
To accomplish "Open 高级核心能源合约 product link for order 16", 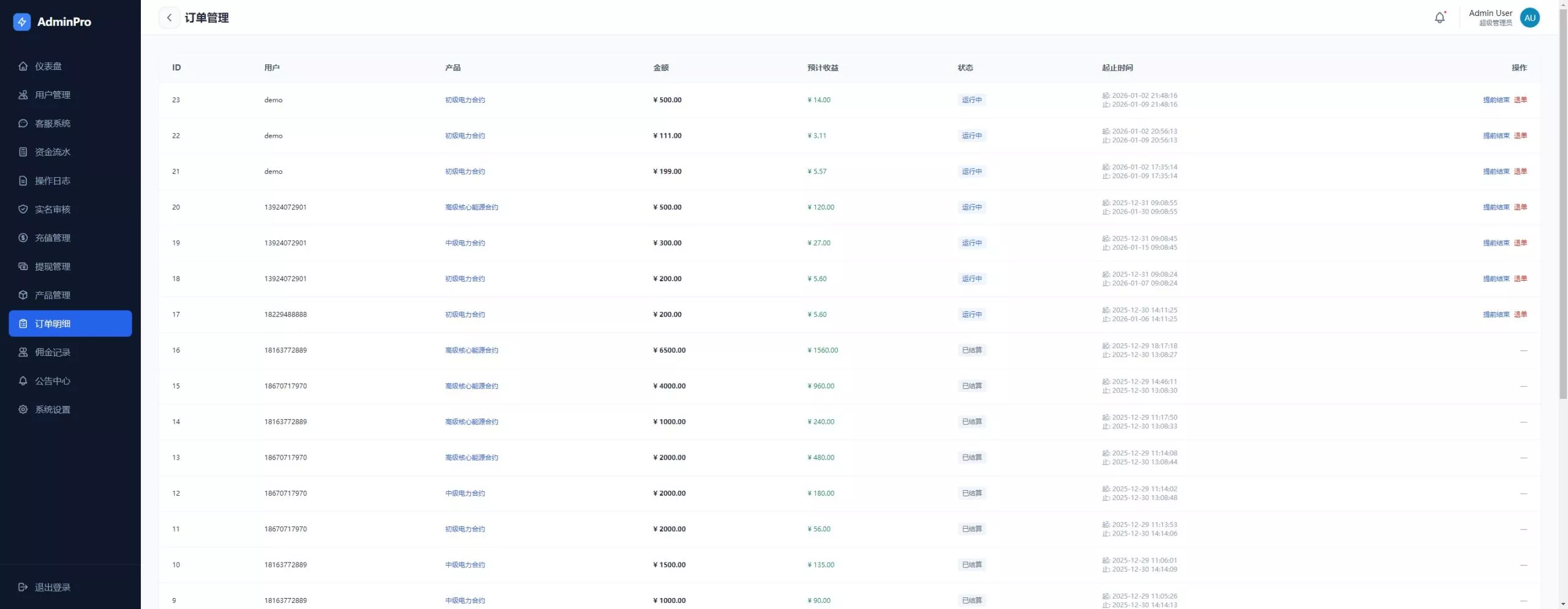I will tap(471, 350).
